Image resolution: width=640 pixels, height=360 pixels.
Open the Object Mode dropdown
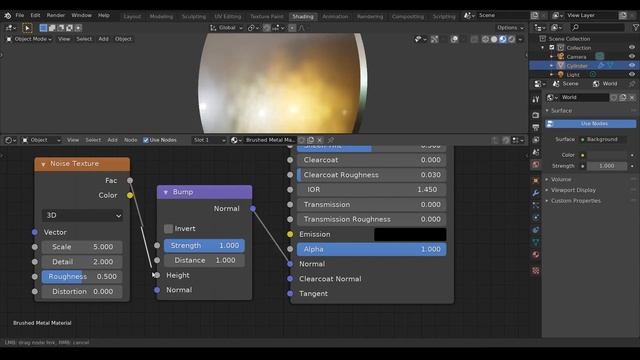click(x=29, y=39)
